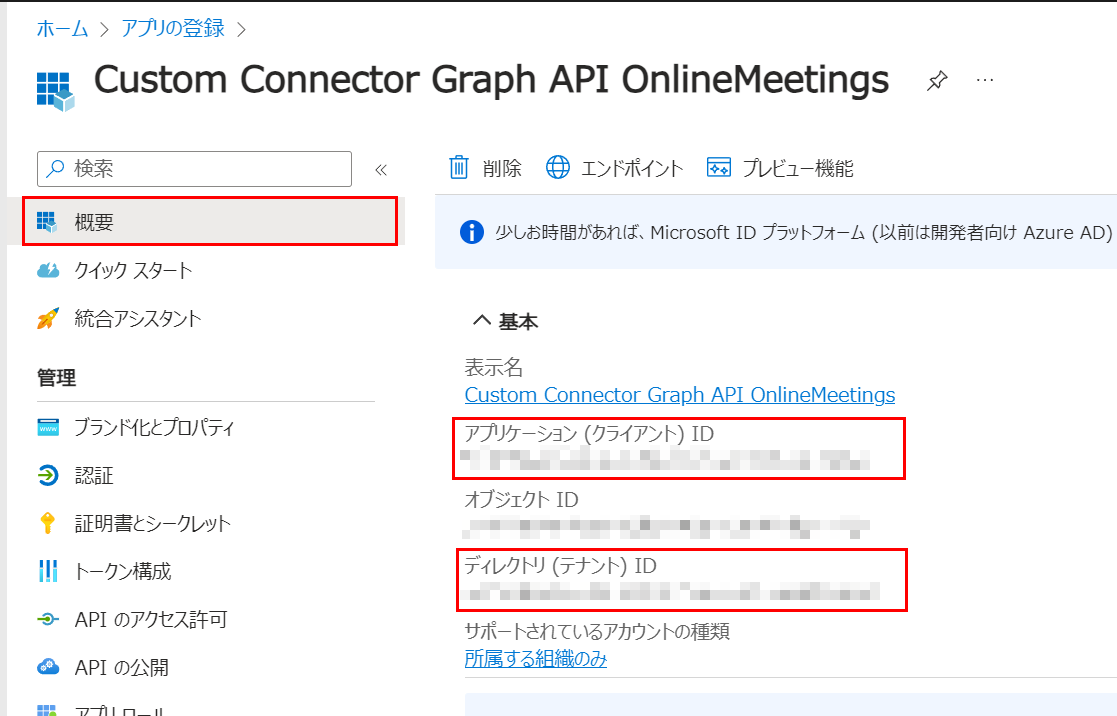The width and height of the screenshot is (1117, 716).
Task: Open the 所属する組織のみ link
Action: (x=536, y=658)
